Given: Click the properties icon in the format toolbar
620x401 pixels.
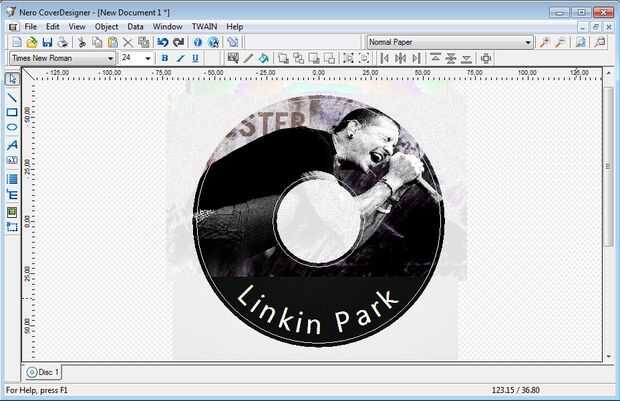Looking at the screenshot, I should (x=233, y=59).
